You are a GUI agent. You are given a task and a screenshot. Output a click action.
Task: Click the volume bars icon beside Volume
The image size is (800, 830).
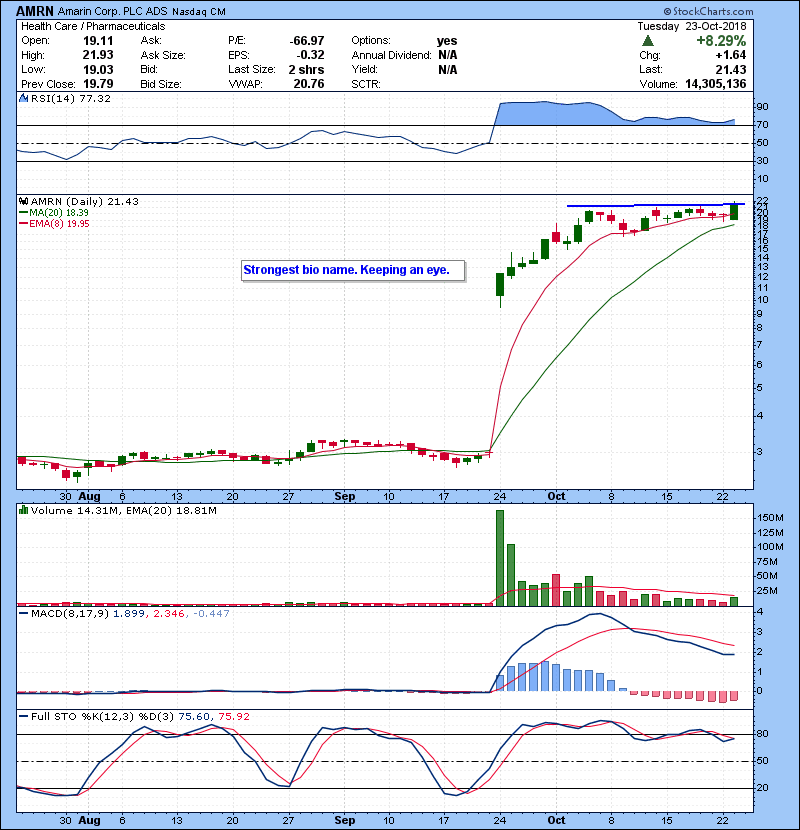tap(23, 510)
